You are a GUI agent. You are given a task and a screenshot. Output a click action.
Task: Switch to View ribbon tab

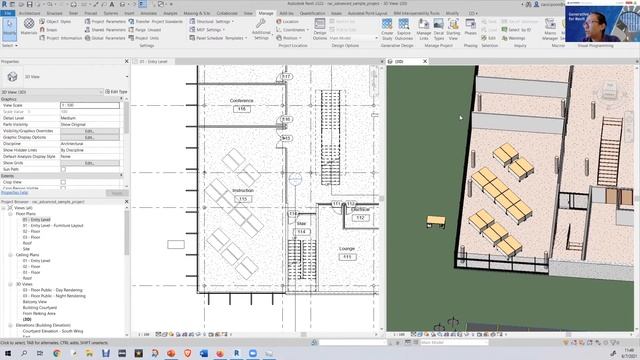tap(248, 13)
